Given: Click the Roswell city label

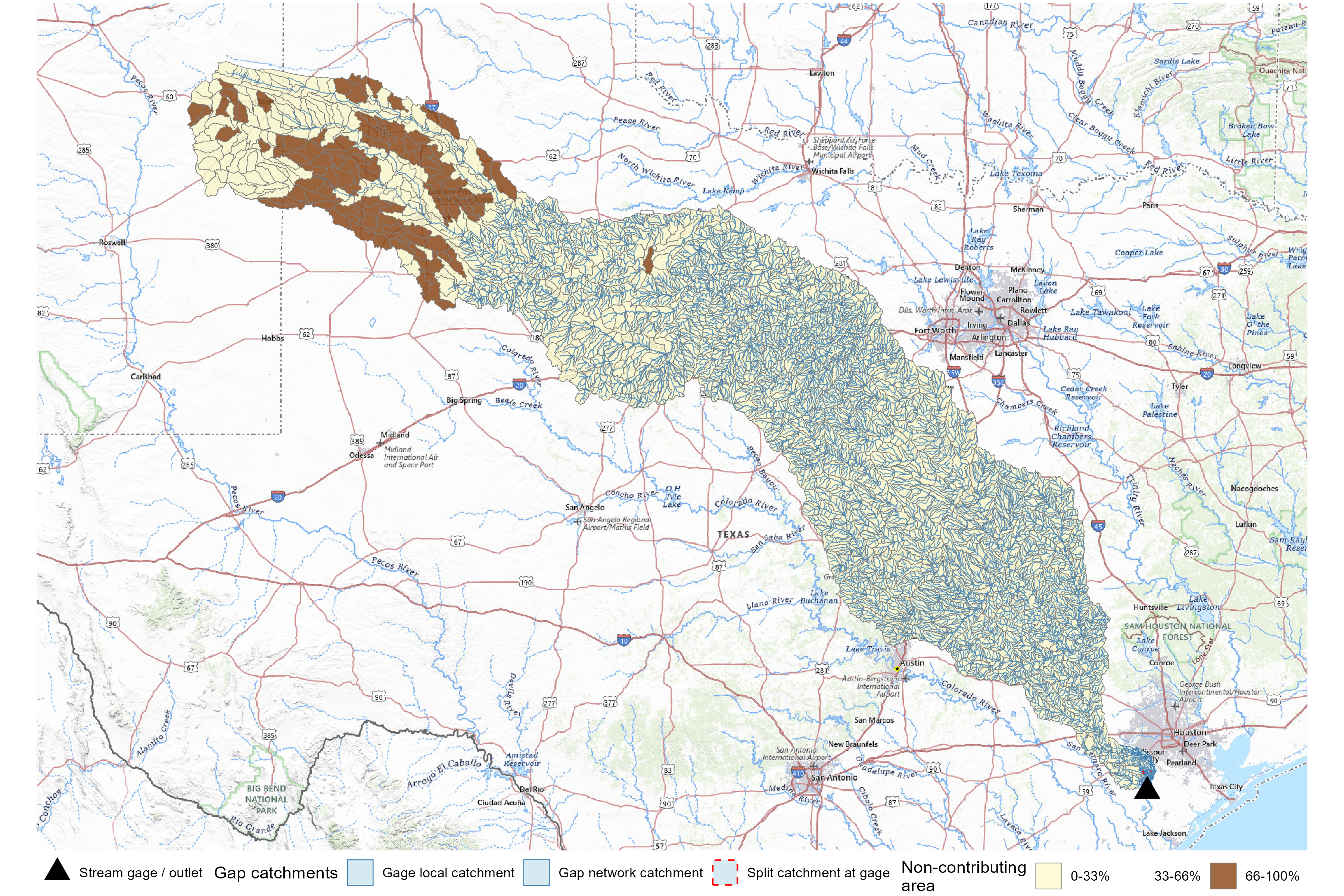Looking at the screenshot, I should tap(112, 242).
